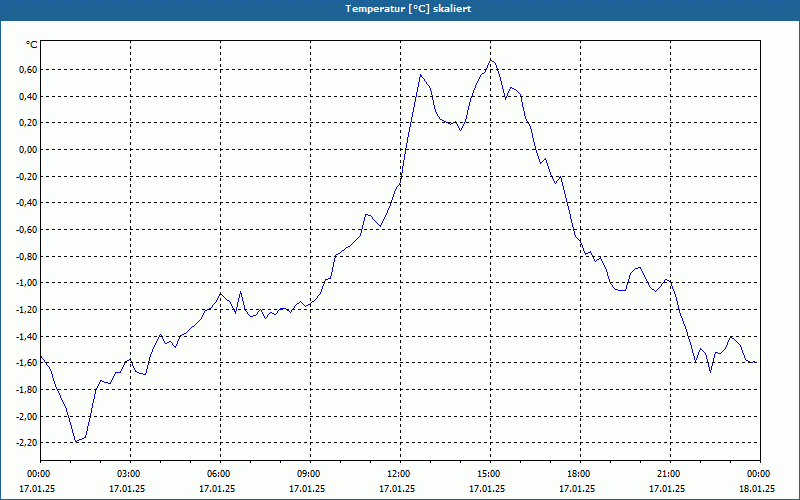
Task: Select the -1,20 axis value
Action: coord(27,310)
